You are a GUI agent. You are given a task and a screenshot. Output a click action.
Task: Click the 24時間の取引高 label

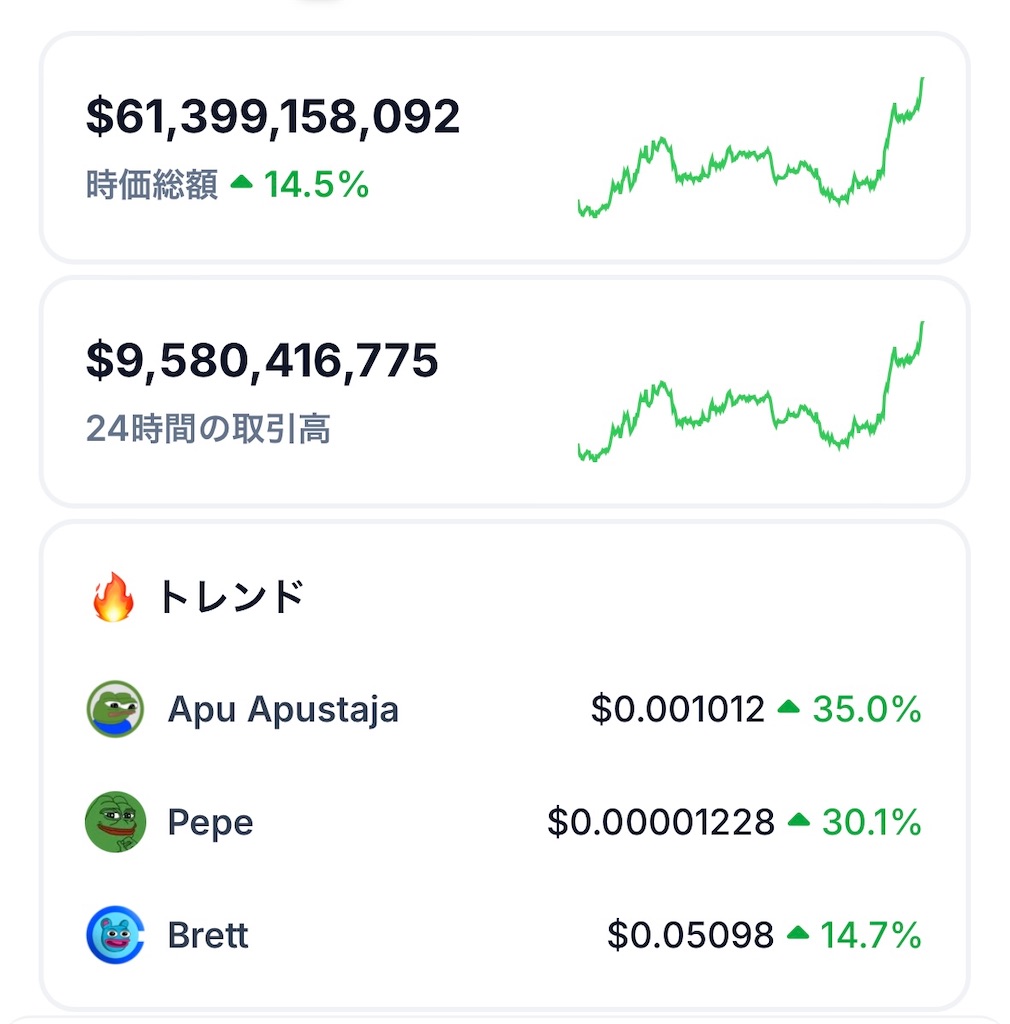point(208,428)
